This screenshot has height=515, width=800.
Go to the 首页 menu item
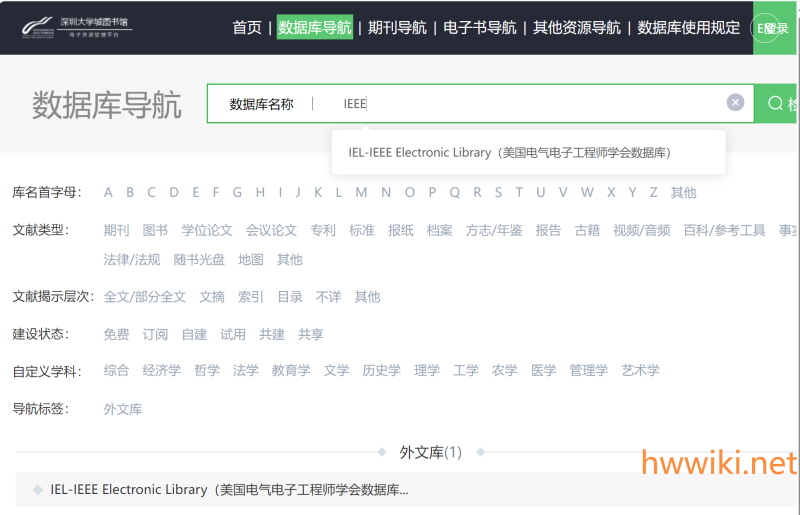[x=247, y=28]
